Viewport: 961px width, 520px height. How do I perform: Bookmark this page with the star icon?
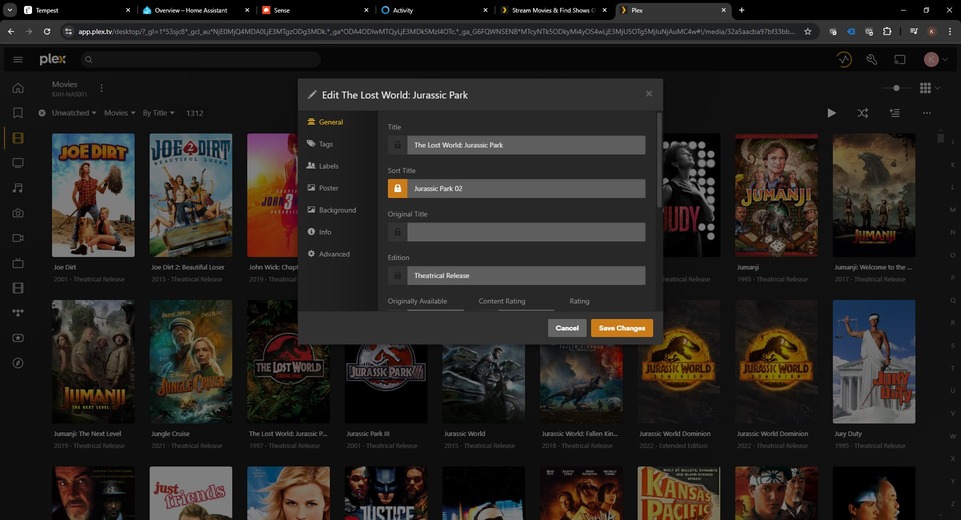click(808, 31)
